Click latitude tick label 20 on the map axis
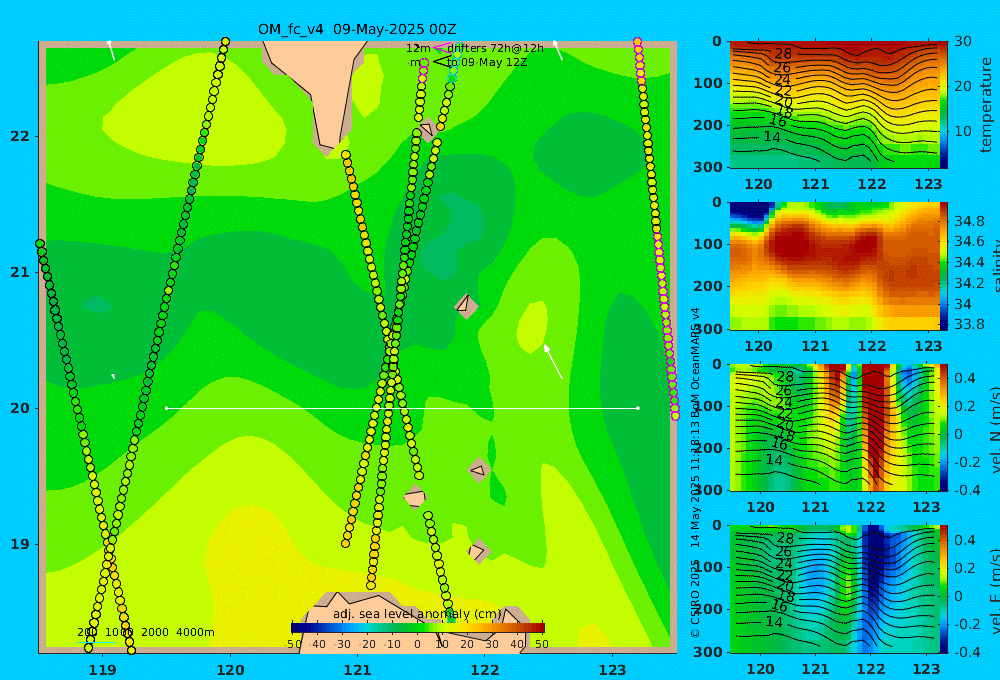1000x680 pixels. (x=20, y=408)
